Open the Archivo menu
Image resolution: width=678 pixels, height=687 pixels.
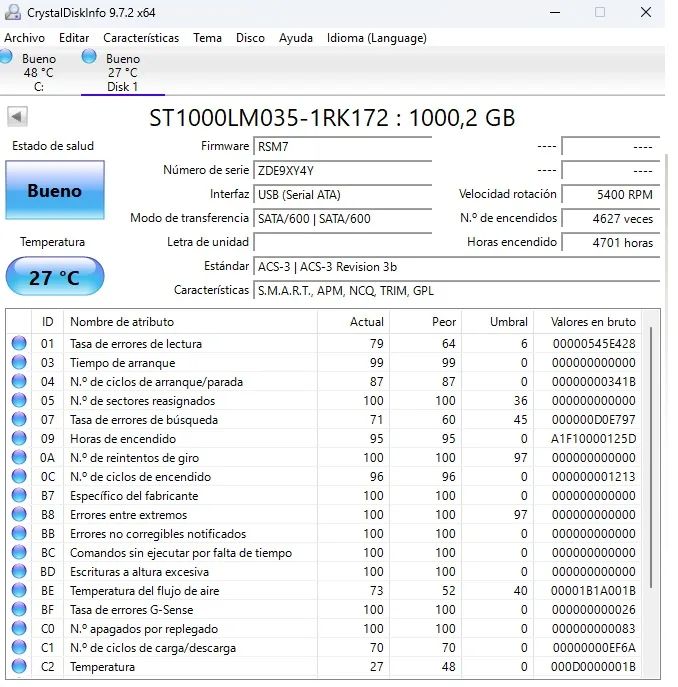click(25, 38)
